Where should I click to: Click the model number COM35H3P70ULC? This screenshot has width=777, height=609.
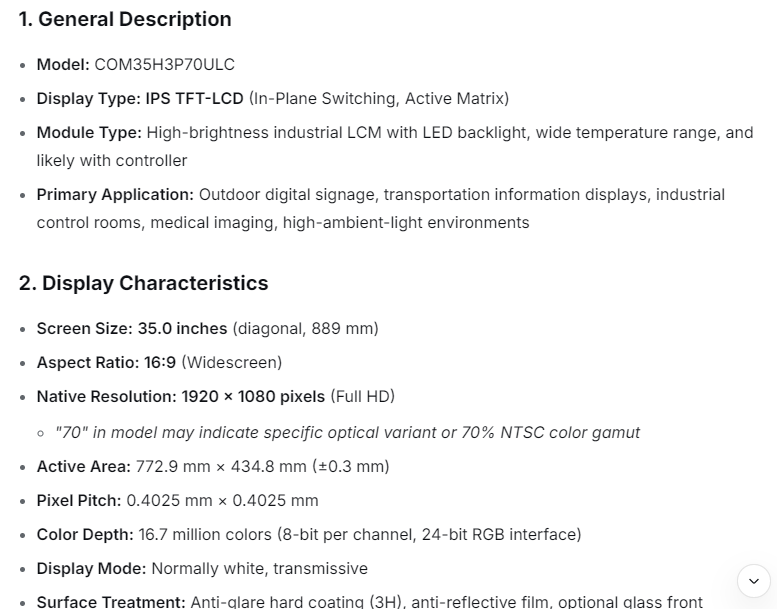tap(164, 65)
